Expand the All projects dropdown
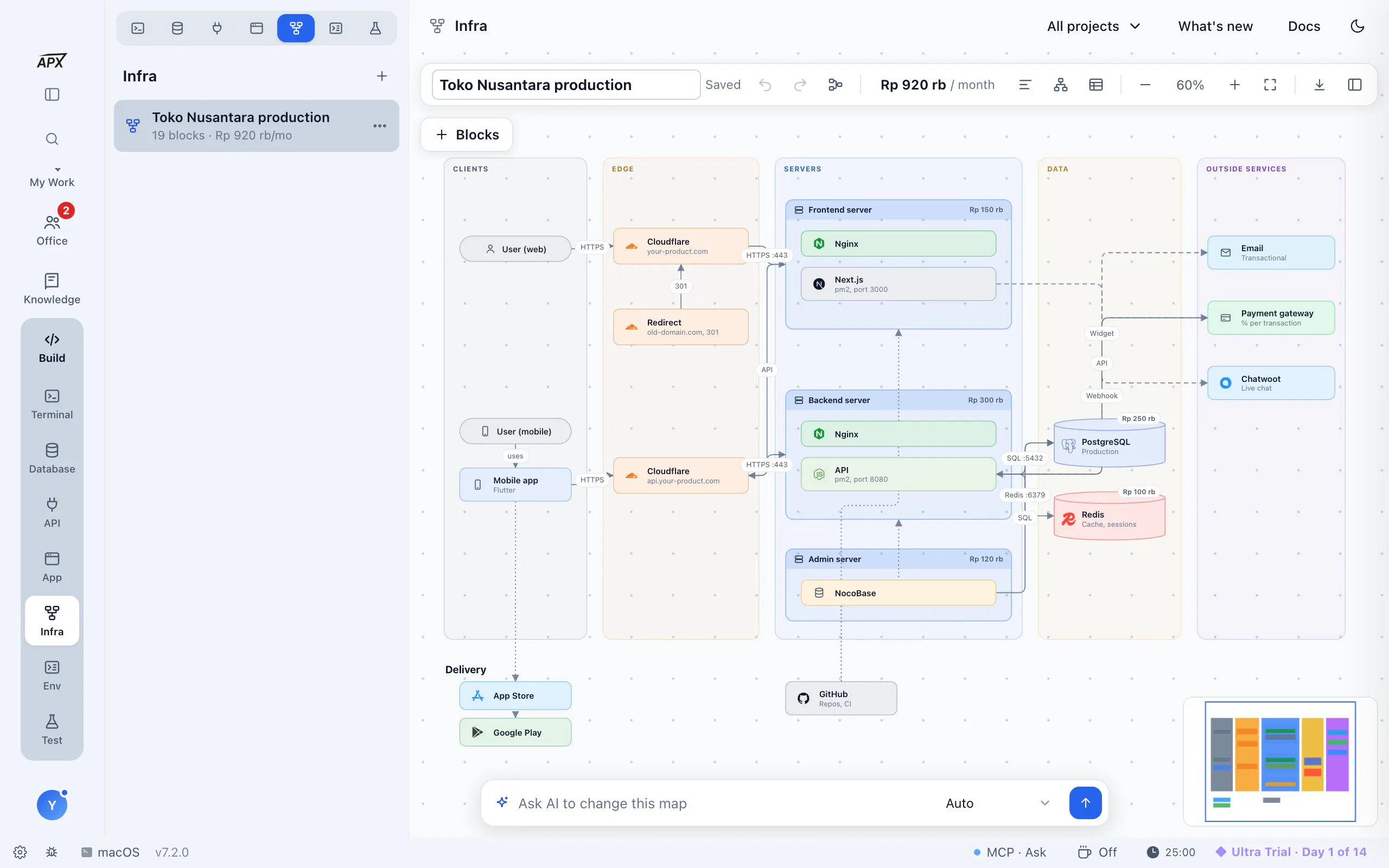Screen dimensions: 1389x868 point(1093,27)
